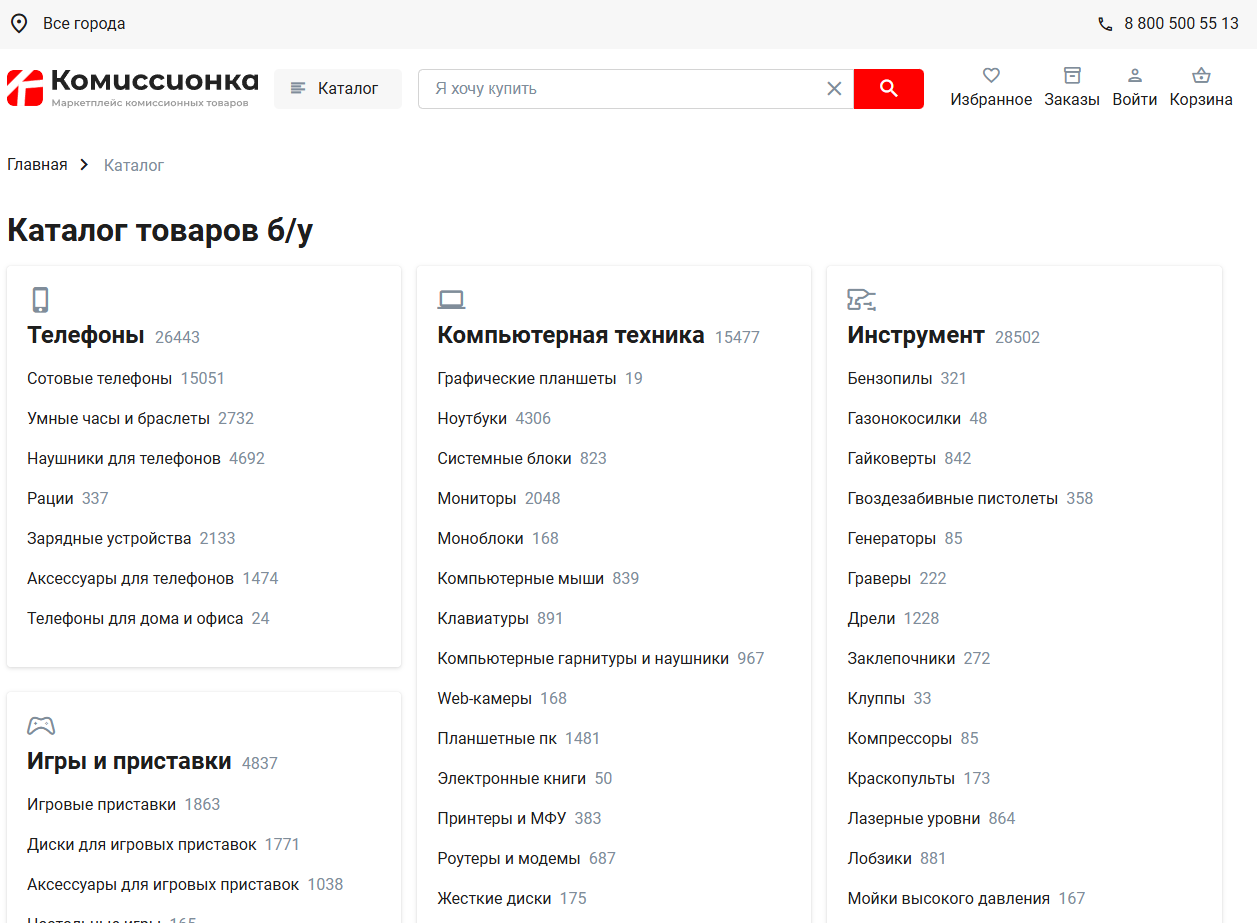Open Жесткие диски subcategory
This screenshot has height=923, width=1257.
coord(495,898)
